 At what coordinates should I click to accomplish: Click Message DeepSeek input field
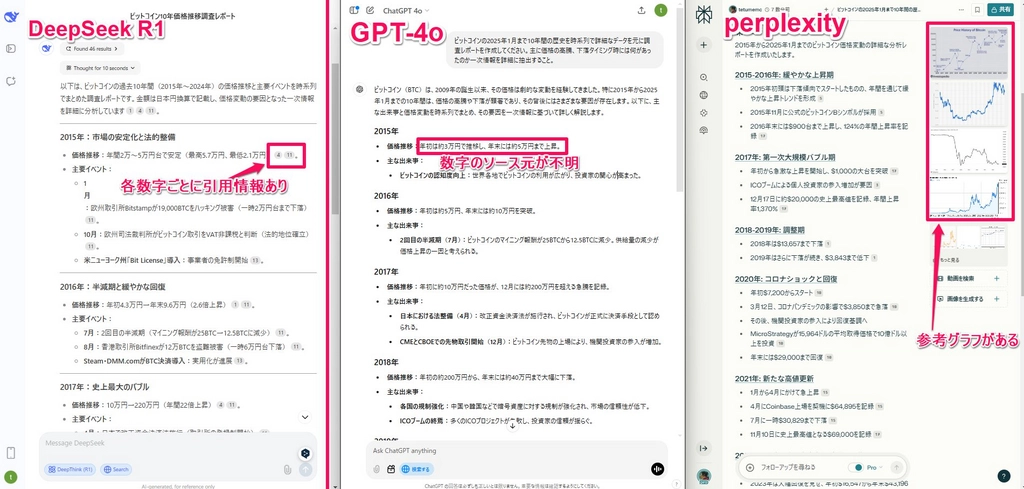click(x=163, y=443)
